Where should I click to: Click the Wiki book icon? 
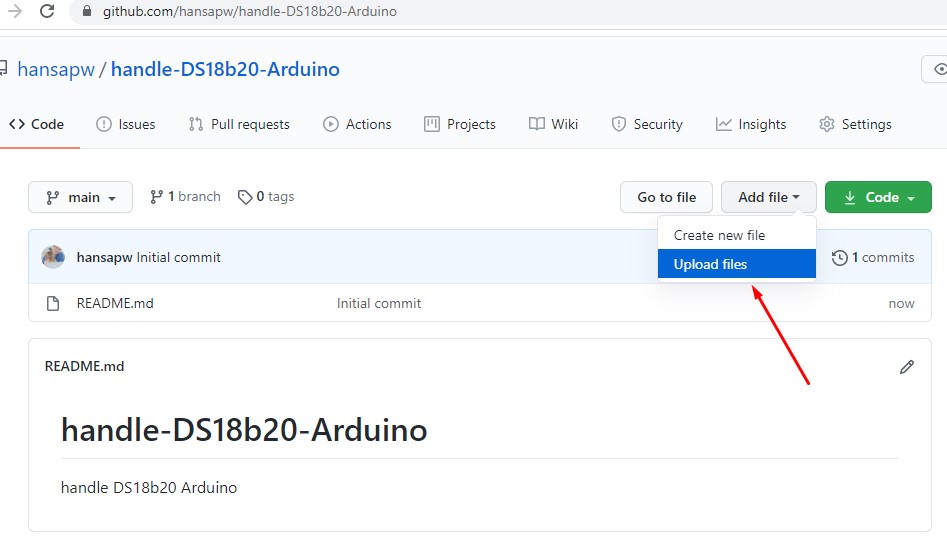click(537, 124)
